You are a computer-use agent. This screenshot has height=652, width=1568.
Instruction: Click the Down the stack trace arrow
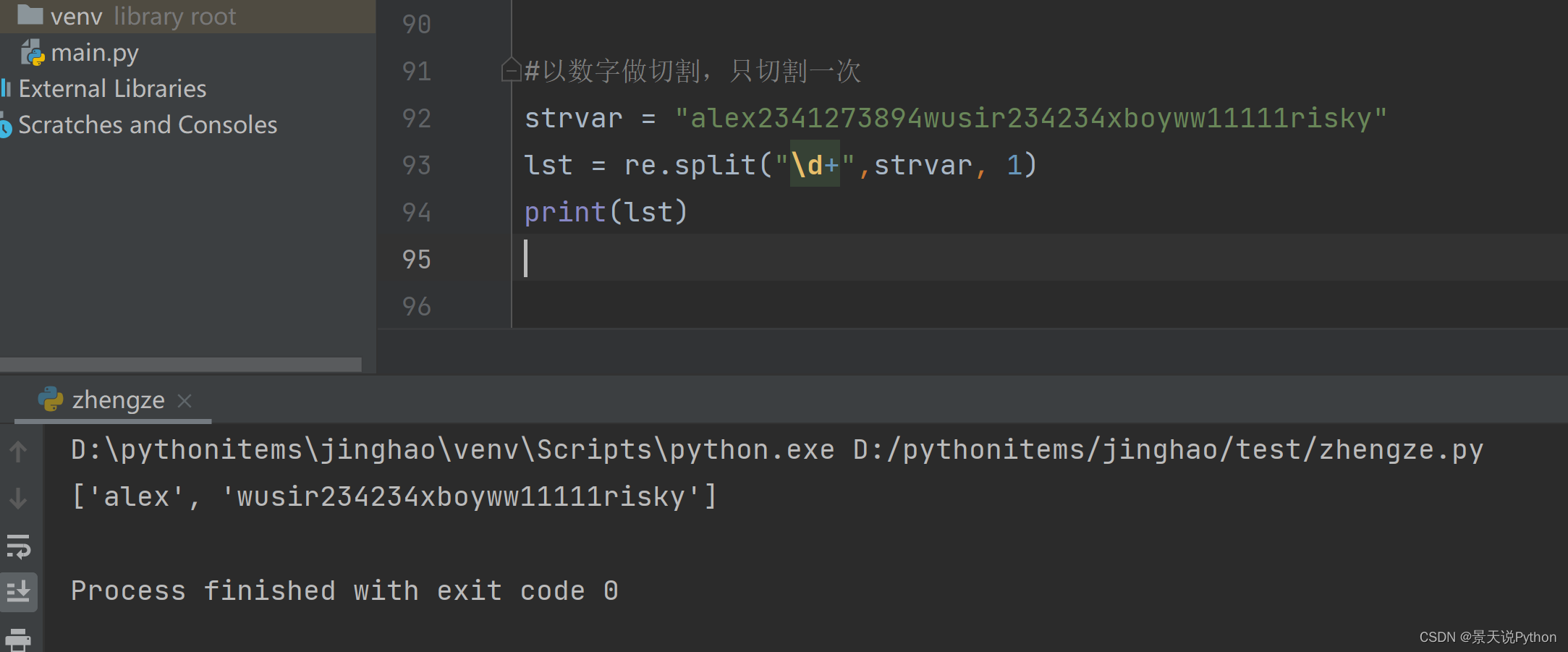pyautogui.click(x=18, y=498)
